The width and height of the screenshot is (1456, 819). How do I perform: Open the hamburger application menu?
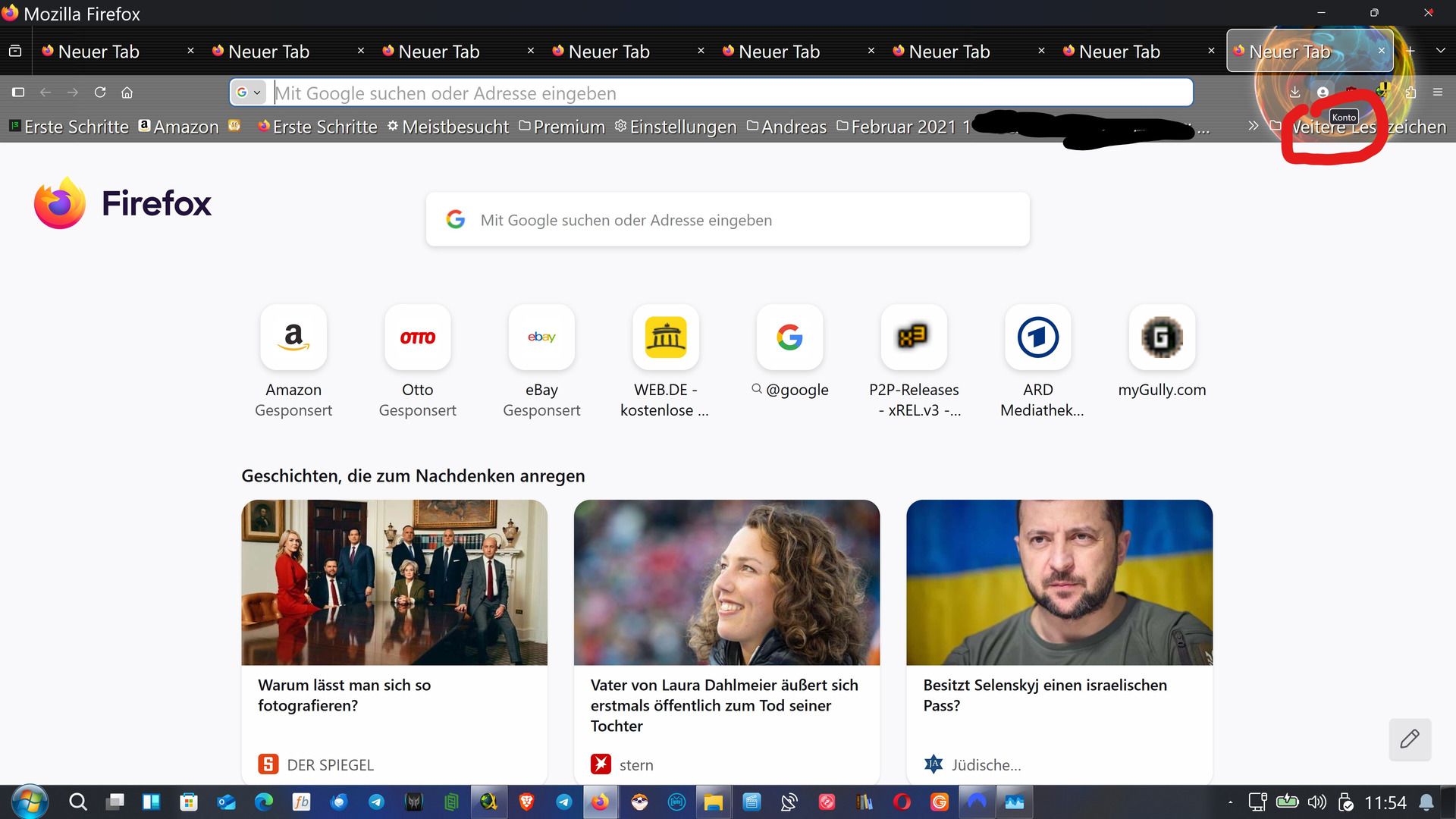point(1438,92)
